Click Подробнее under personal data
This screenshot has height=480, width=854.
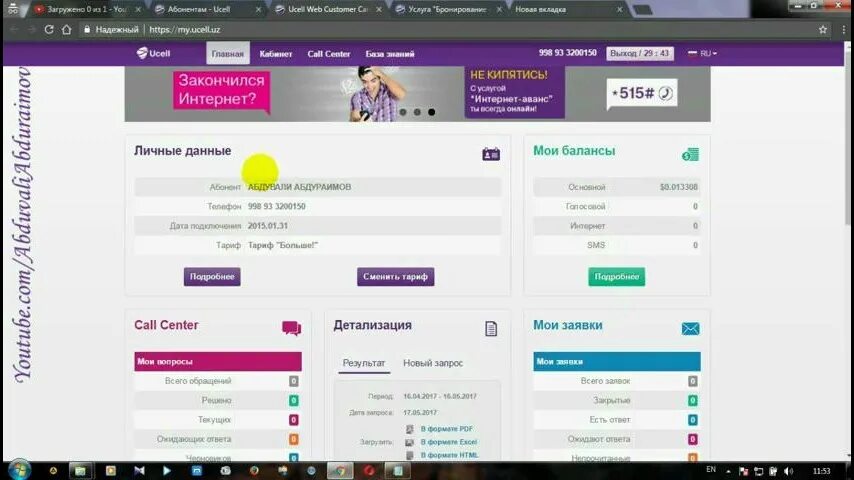click(212, 276)
